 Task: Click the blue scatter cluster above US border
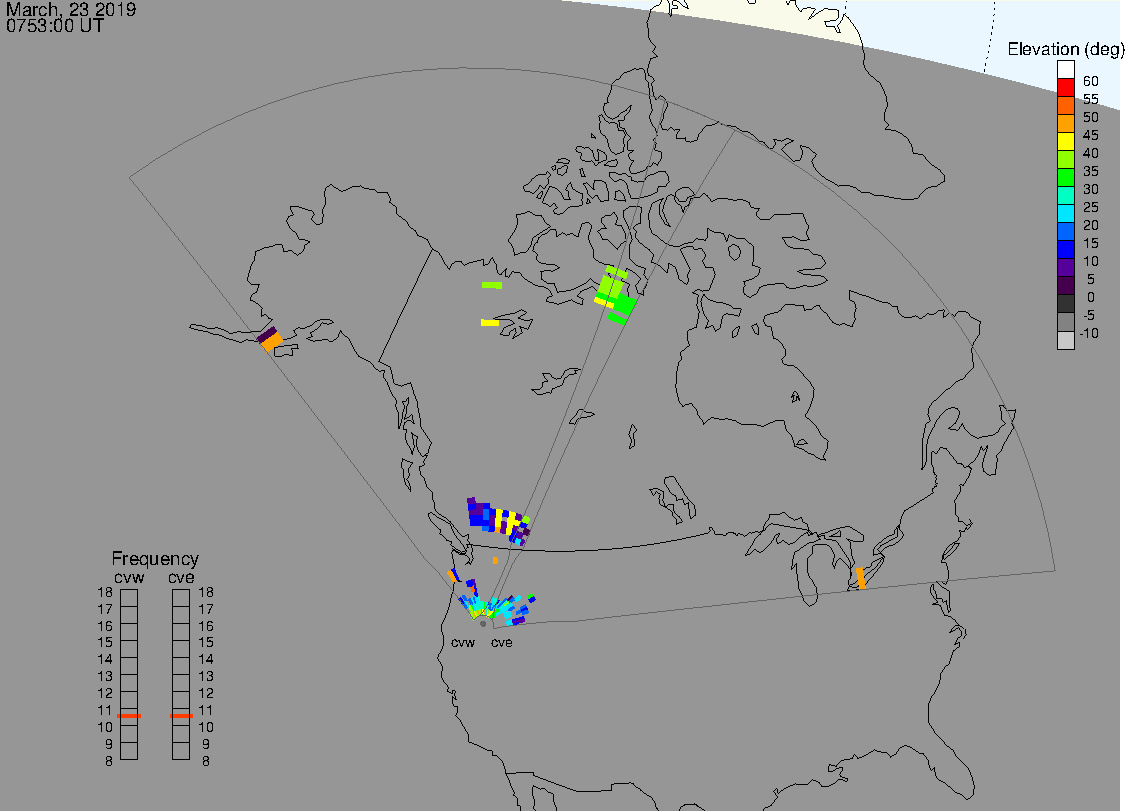click(x=498, y=520)
